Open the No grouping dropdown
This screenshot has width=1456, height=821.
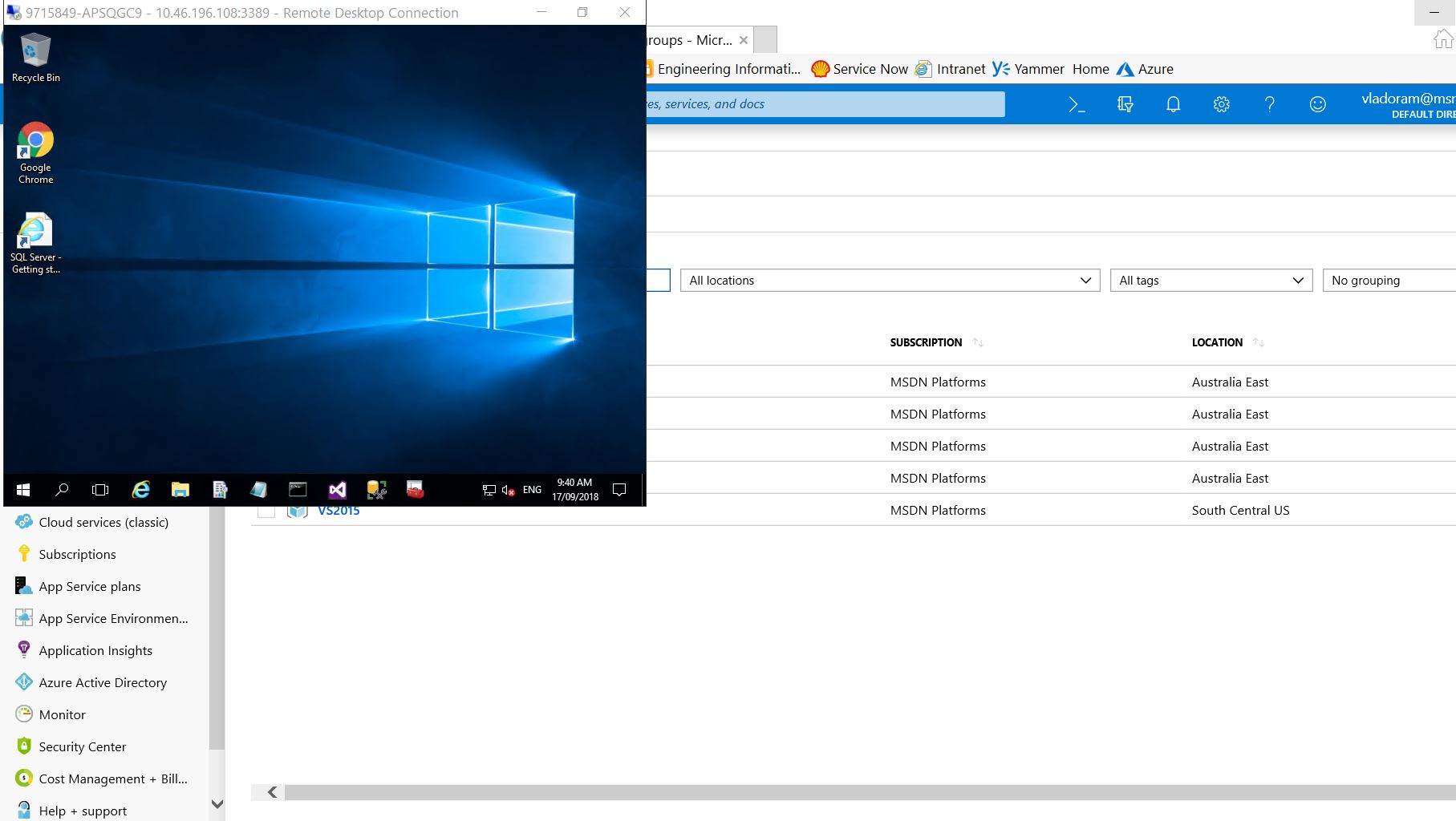click(1389, 281)
